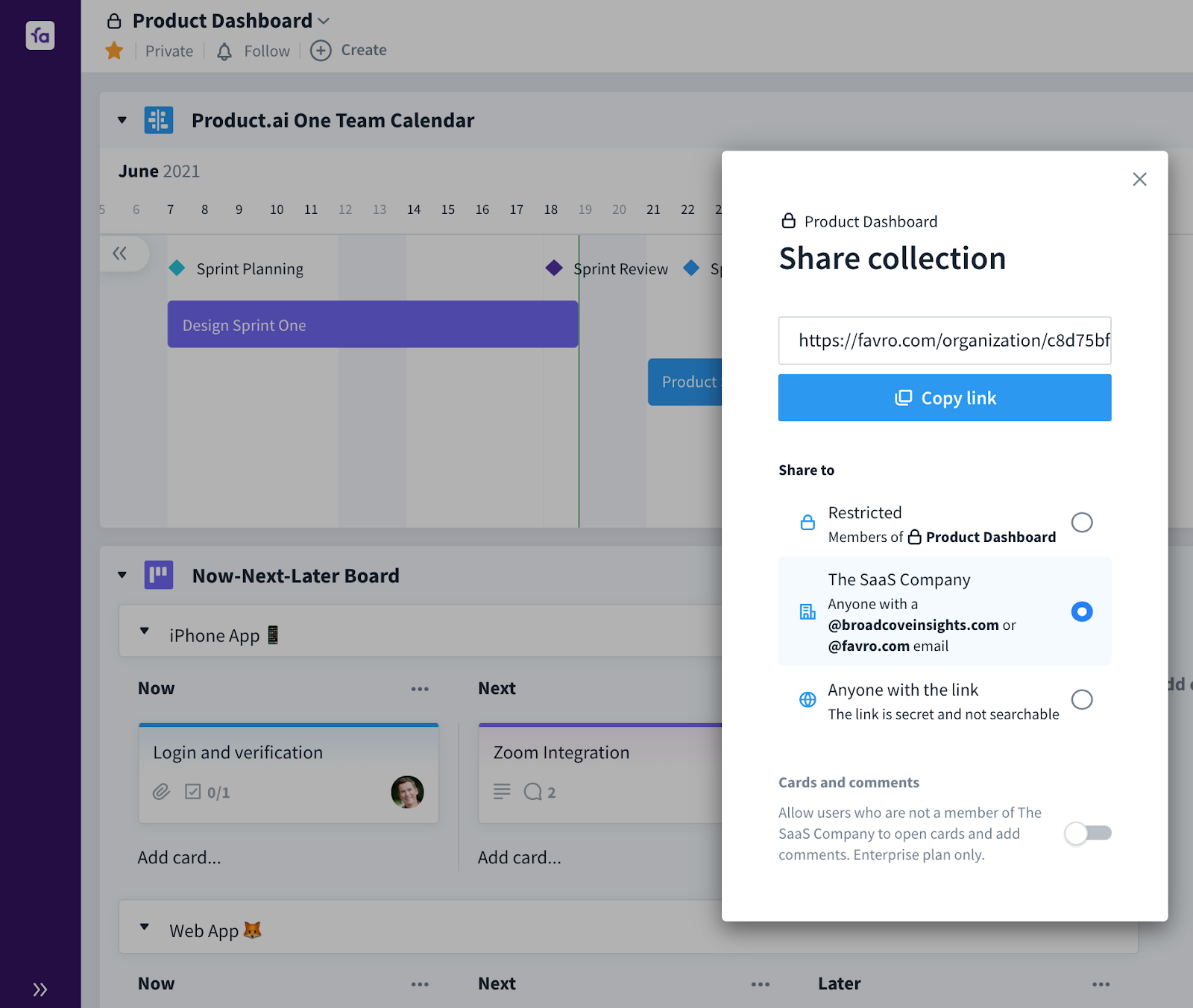
Task: Click the building icon for The SaaS Company
Action: 808,612
